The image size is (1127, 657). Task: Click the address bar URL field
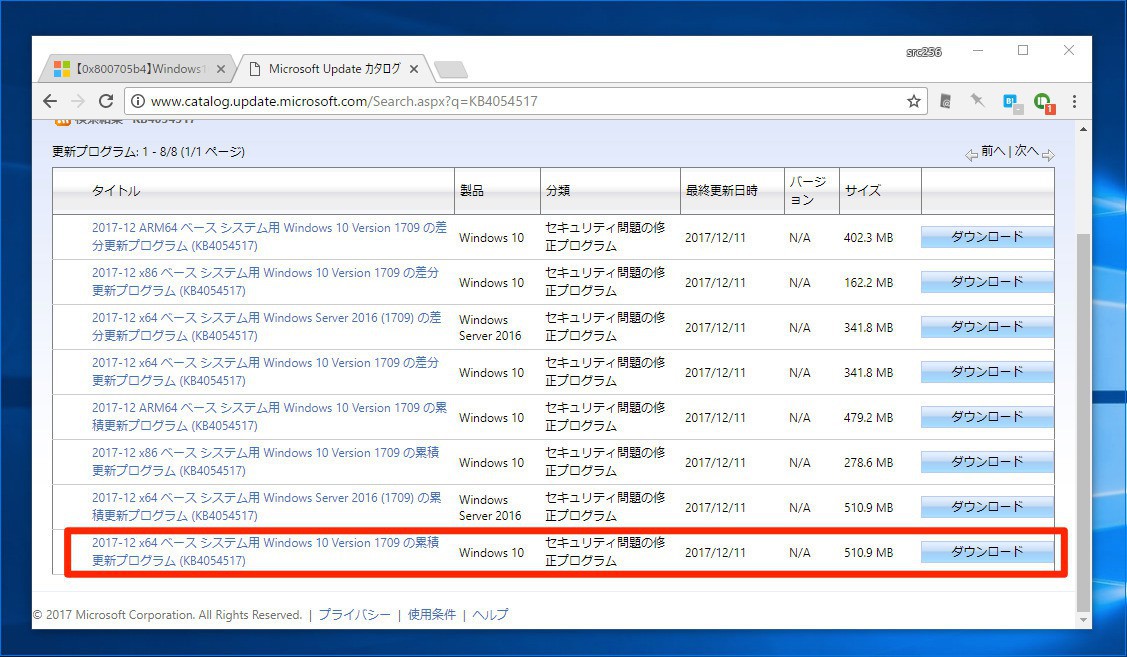tap(525, 101)
